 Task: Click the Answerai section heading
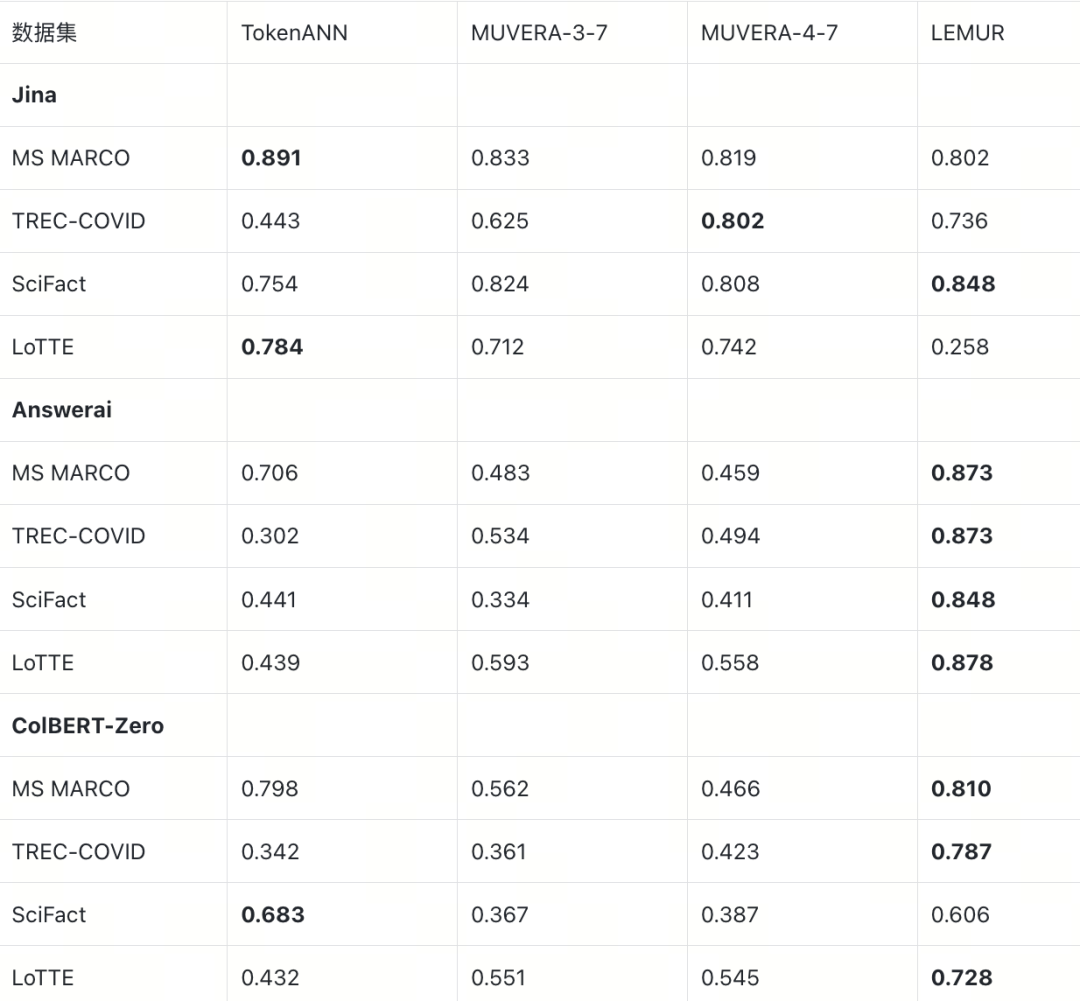[62, 410]
